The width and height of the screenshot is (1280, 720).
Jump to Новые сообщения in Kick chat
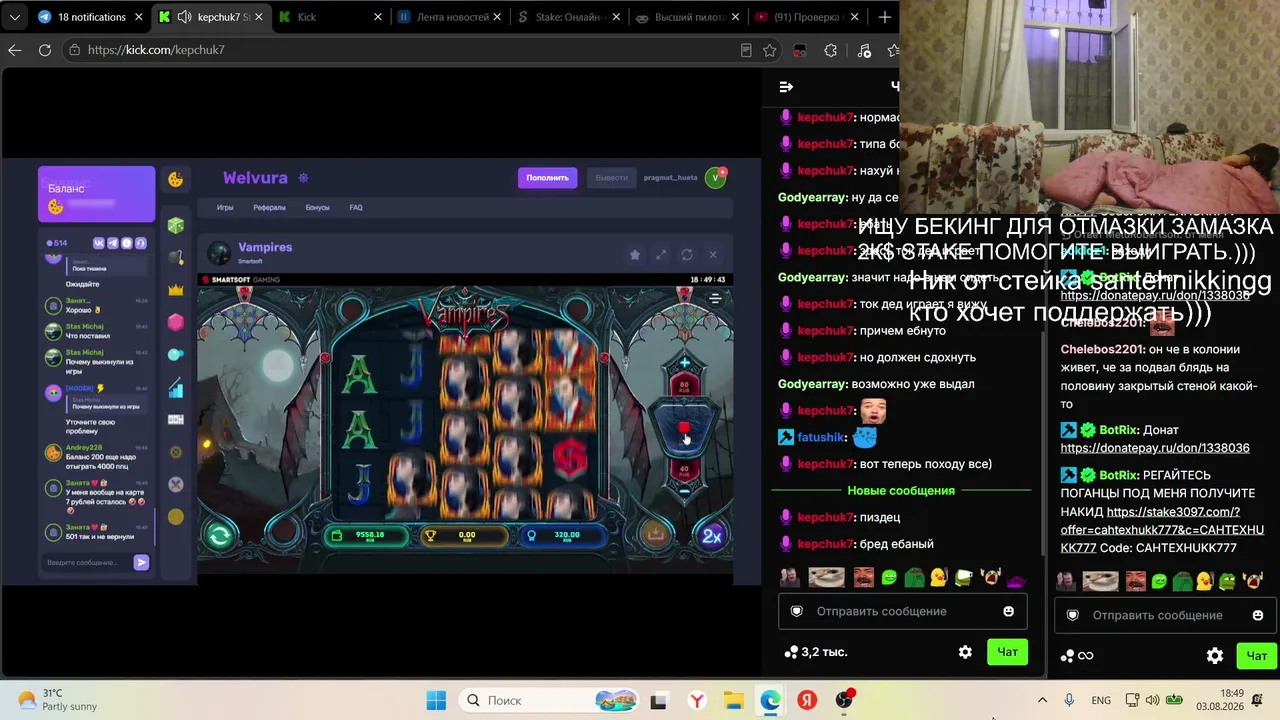pyautogui.click(x=901, y=491)
